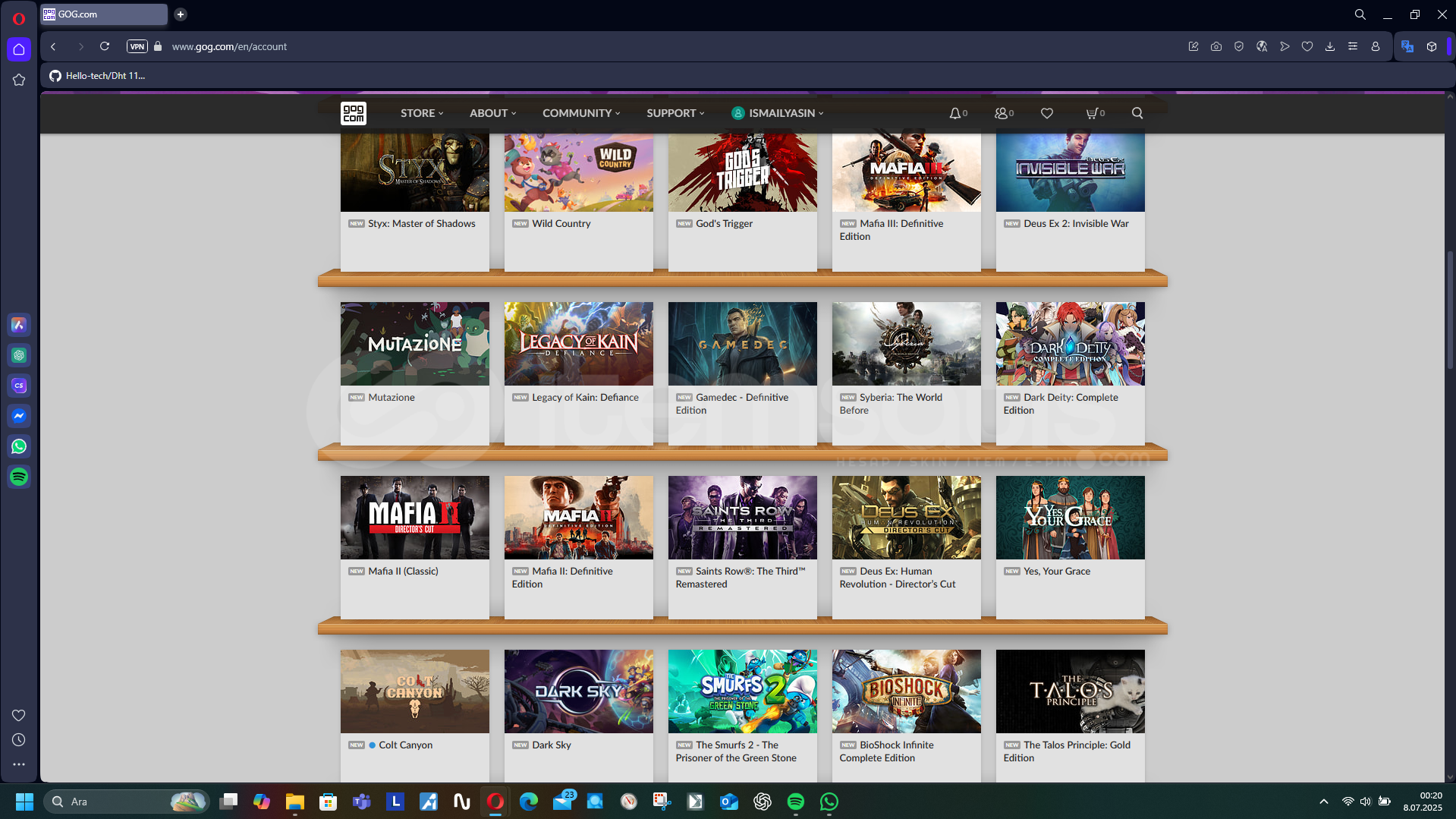This screenshot has width=1456, height=819.
Task: Select Mafia II (Classic) cover
Action: [x=415, y=518]
